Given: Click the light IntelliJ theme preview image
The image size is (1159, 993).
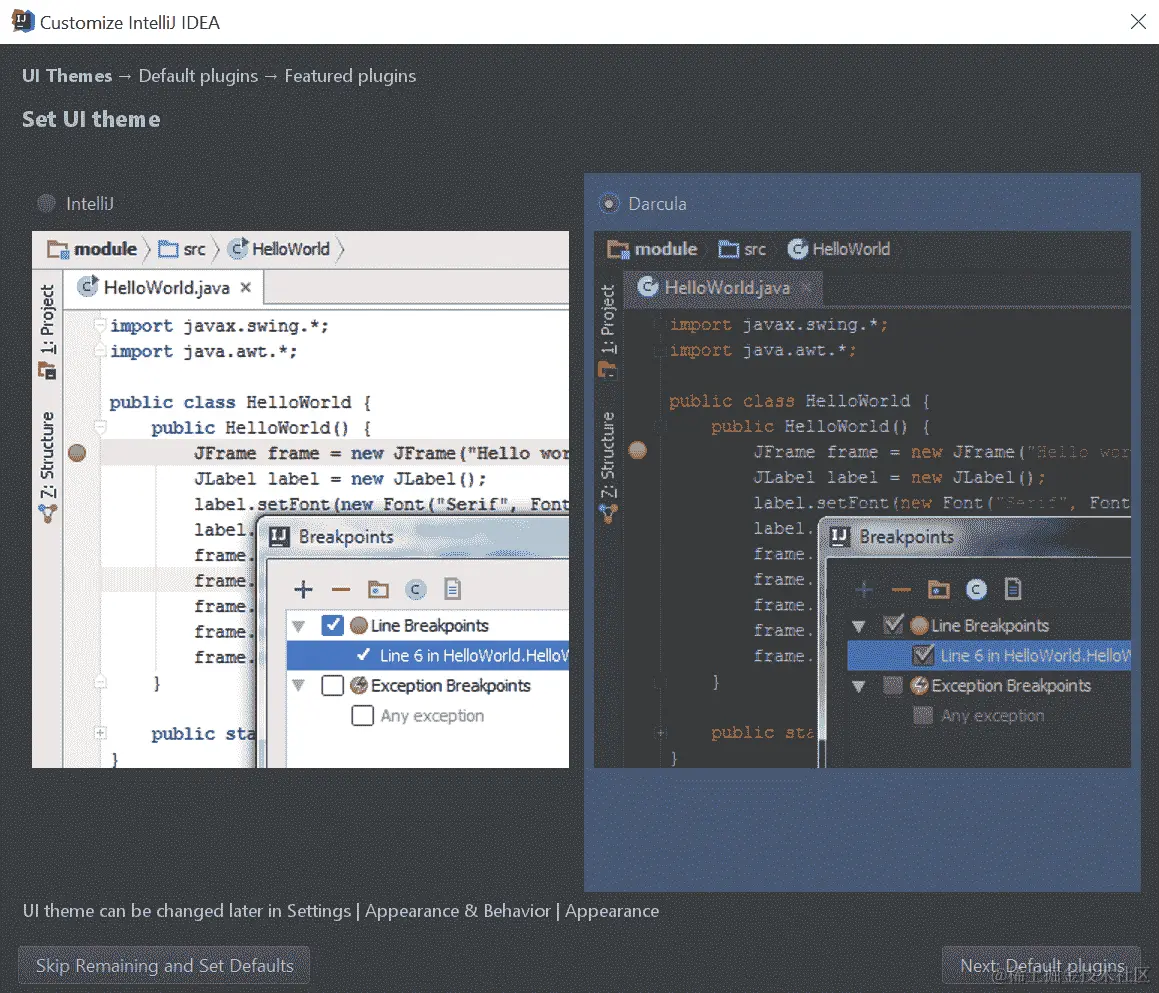Looking at the screenshot, I should tap(300, 499).
